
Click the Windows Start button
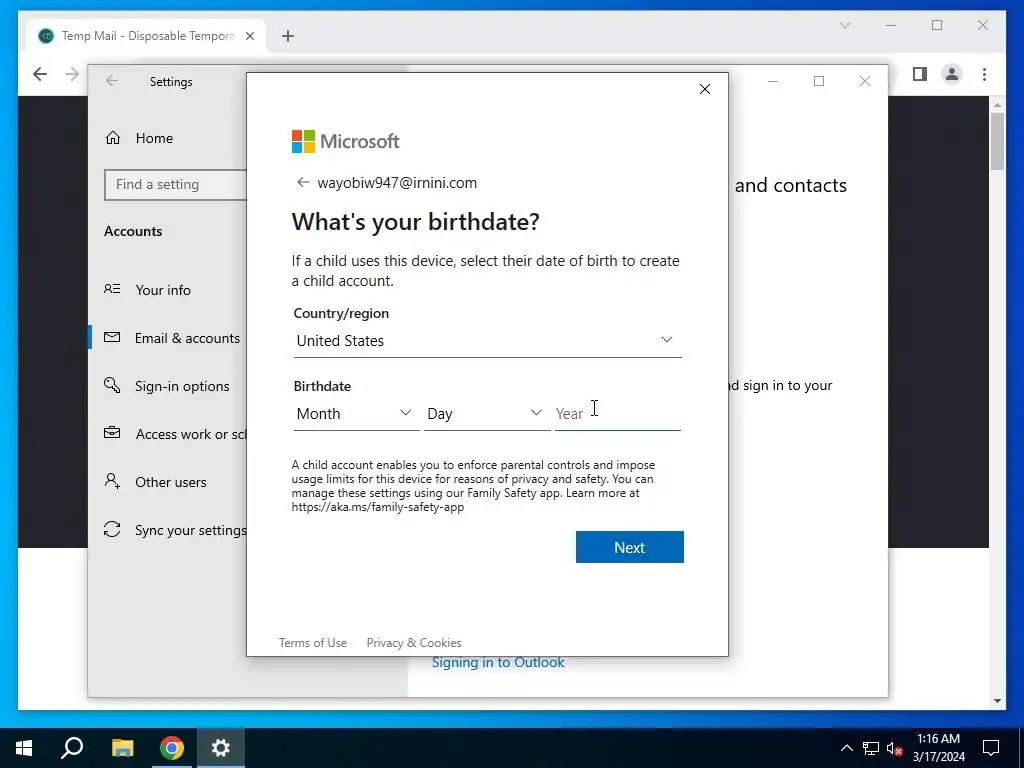[24, 748]
